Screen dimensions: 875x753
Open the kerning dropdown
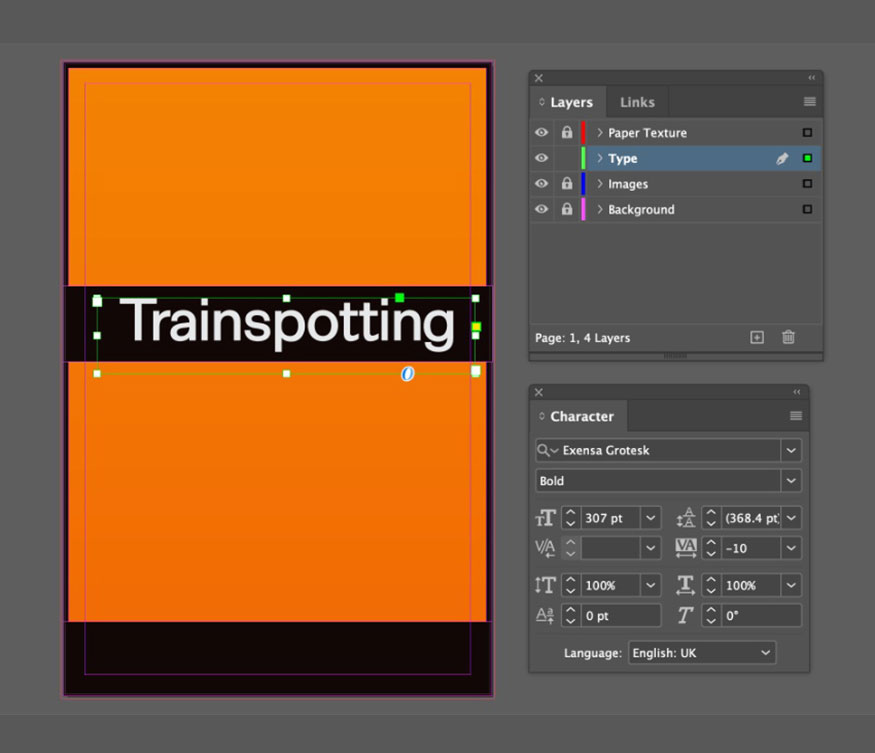(651, 548)
